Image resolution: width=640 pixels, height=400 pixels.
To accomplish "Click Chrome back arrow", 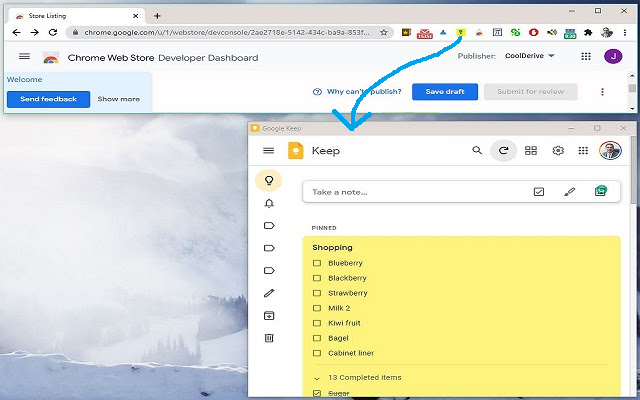I will coord(16,32).
